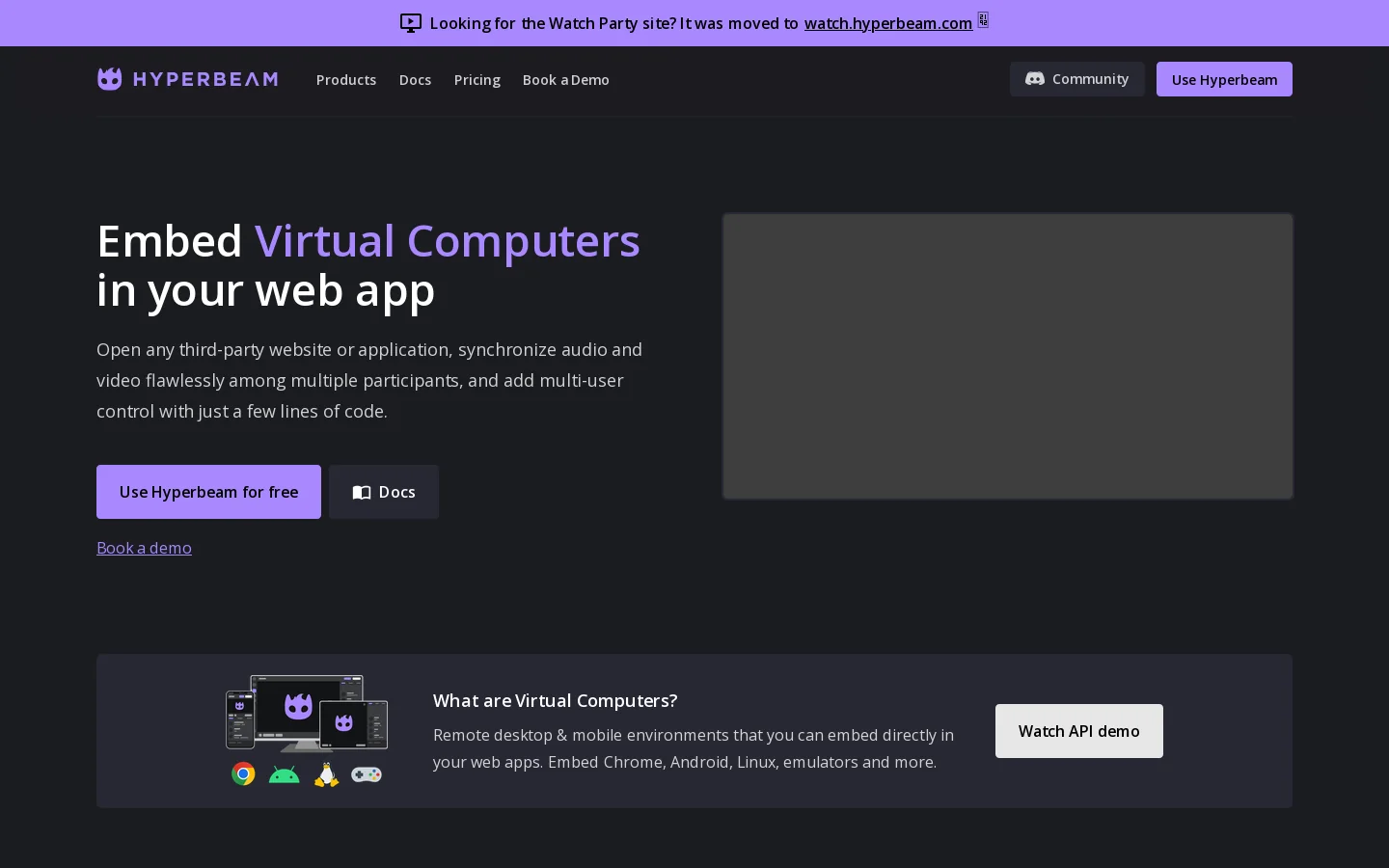This screenshot has width=1389, height=868.
Task: Click the Linux penguin icon
Action: point(327,774)
